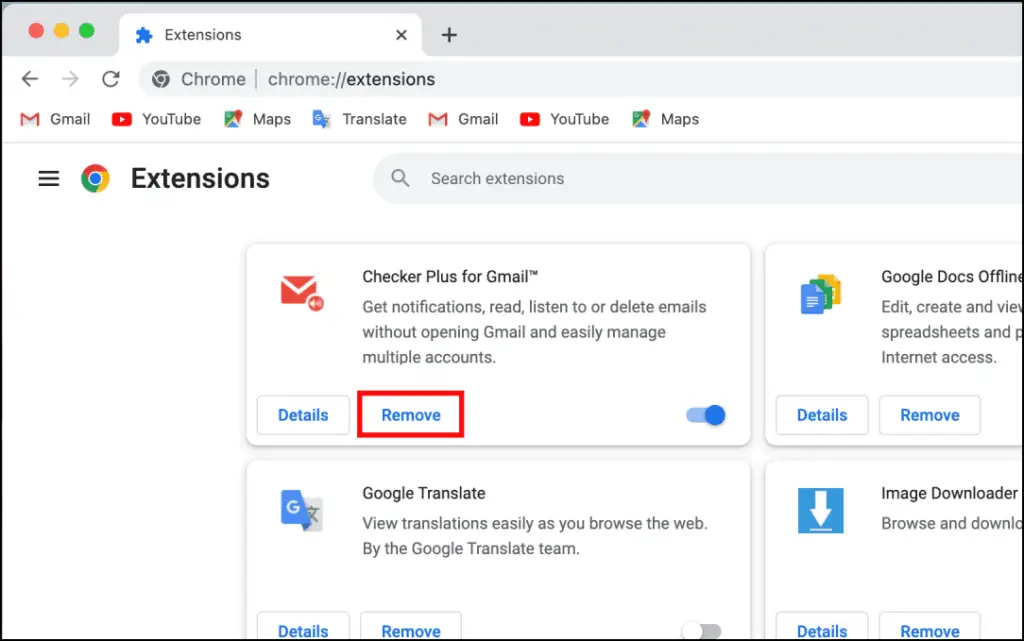
Task: Open a new tab with the plus button
Action: point(449,35)
